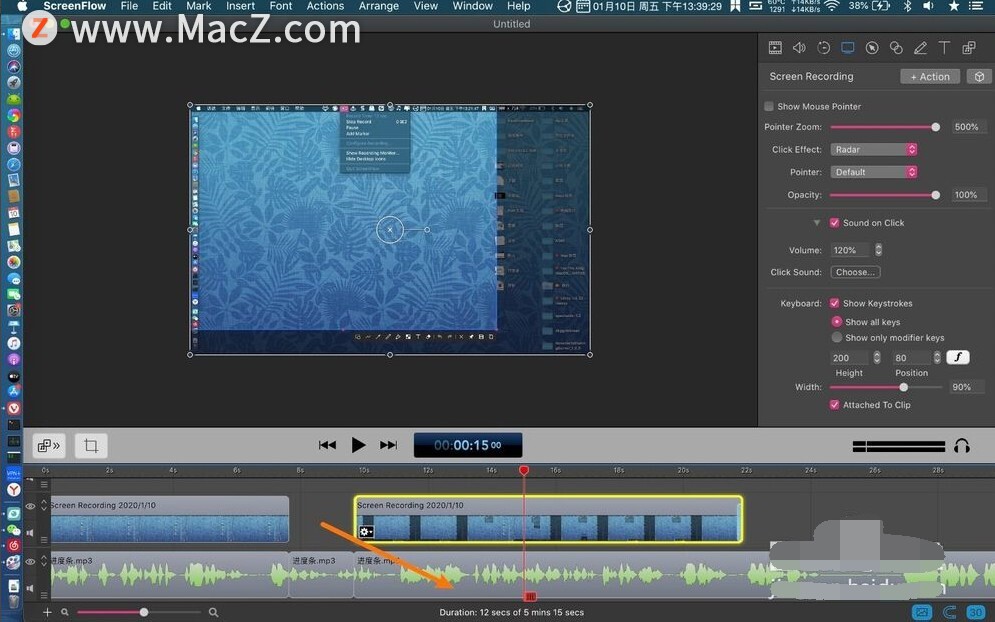Open the Pointer Default dropdown
The image size is (995, 622).
click(x=874, y=172)
